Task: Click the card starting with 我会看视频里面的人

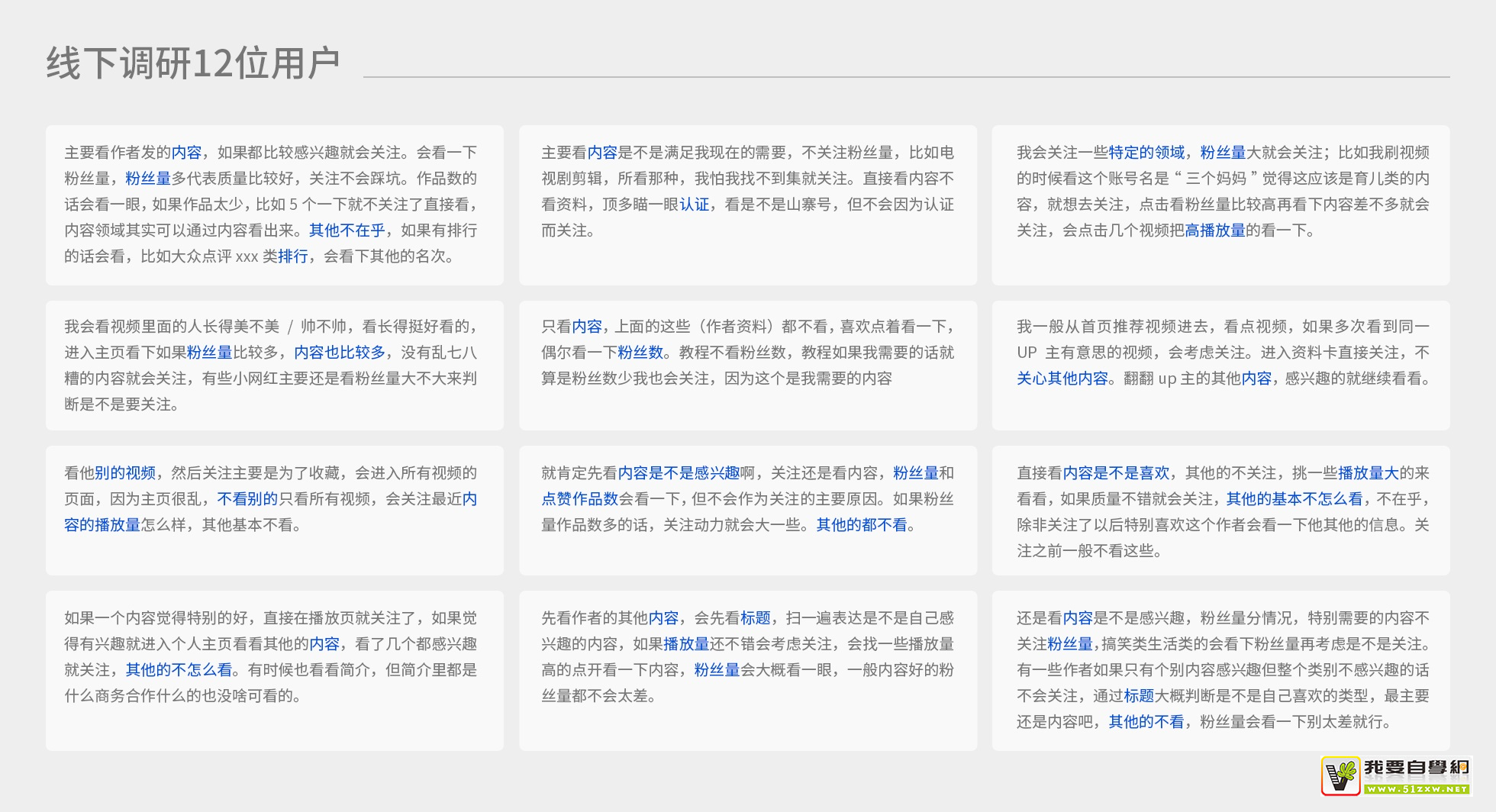Action: click(275, 366)
